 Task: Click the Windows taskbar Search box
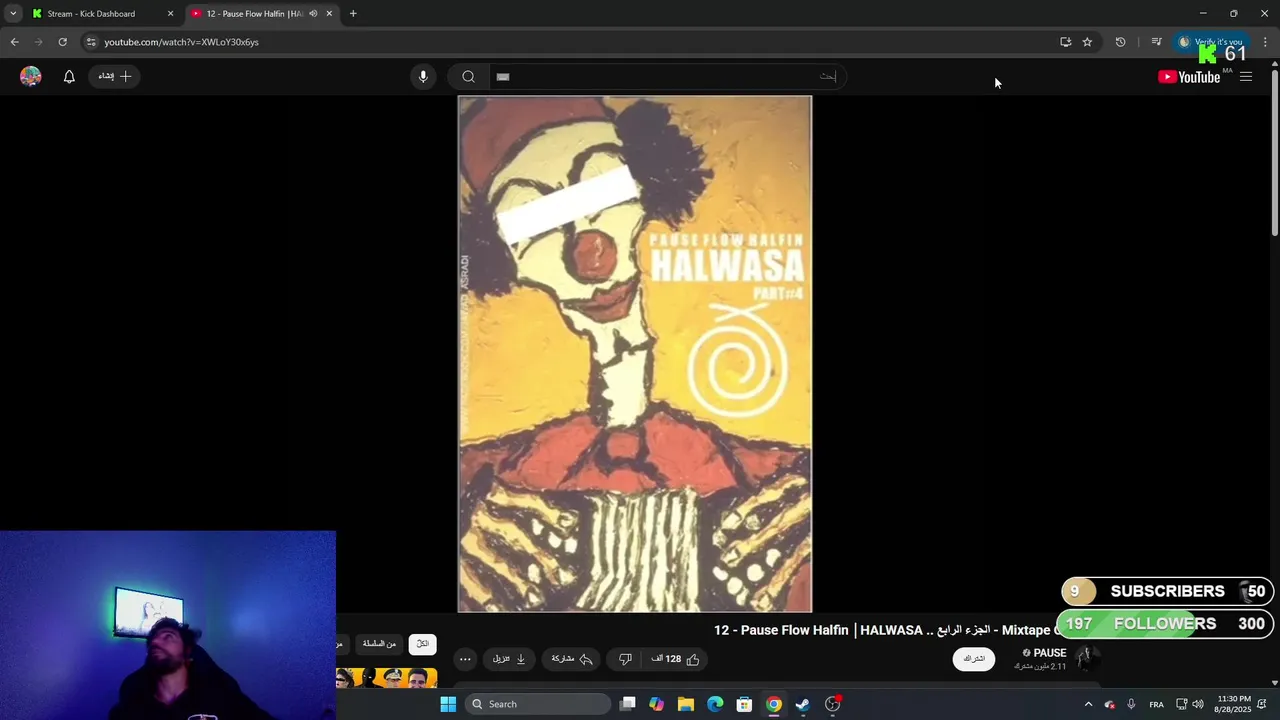[538, 704]
